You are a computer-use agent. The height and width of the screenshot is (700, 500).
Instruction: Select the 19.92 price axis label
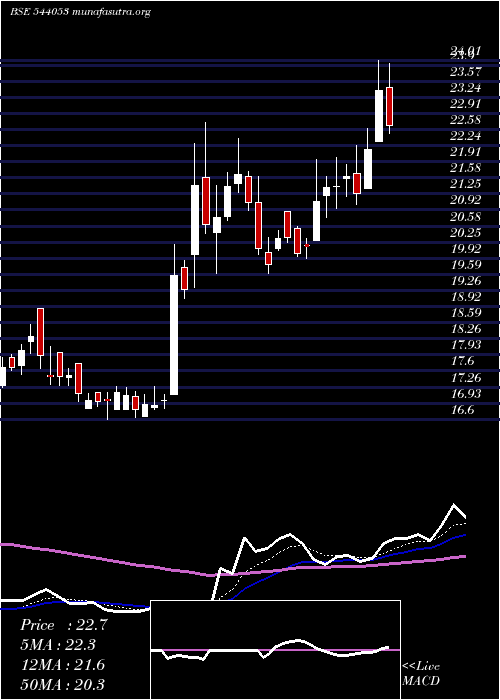[466, 249]
